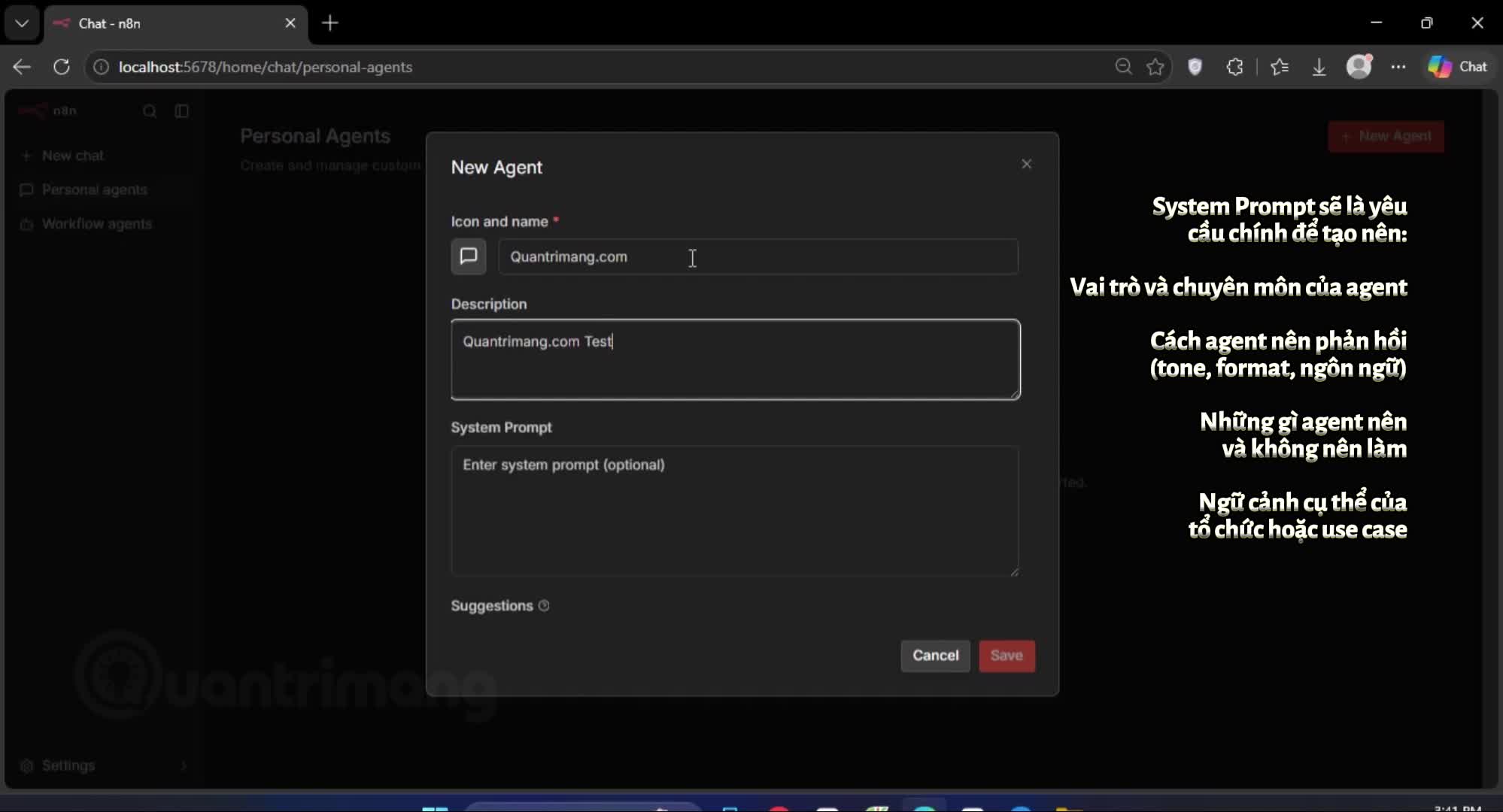This screenshot has height=812, width=1503.
Task: Add this page to favorites
Action: tap(1155, 67)
